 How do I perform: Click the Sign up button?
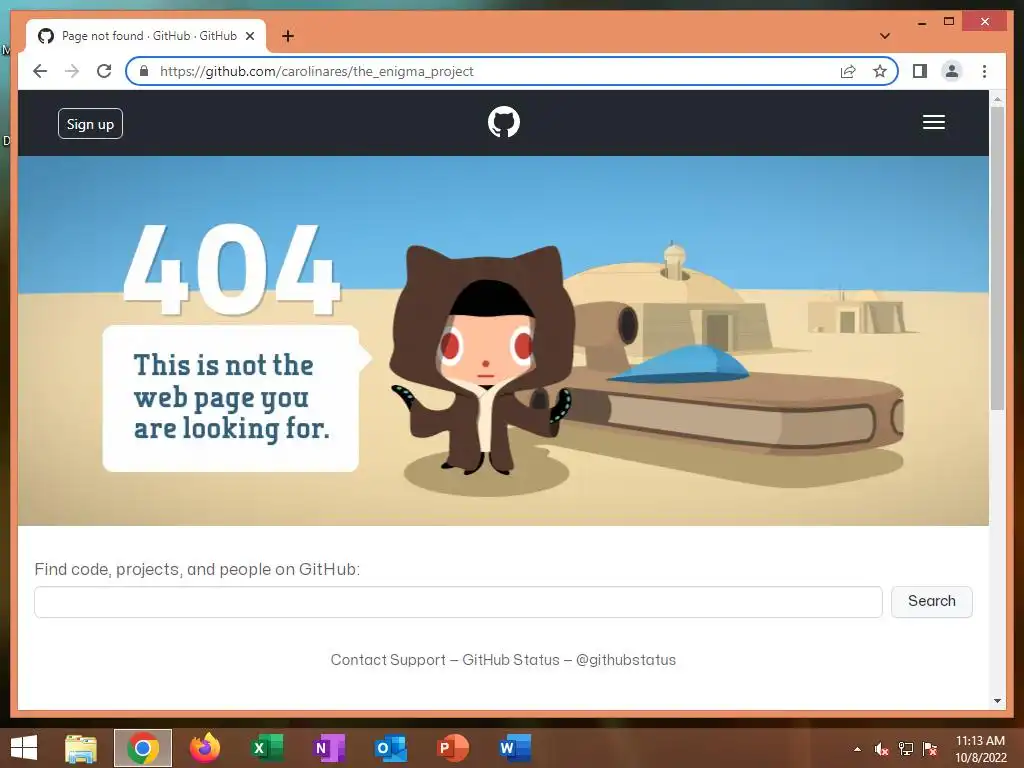90,123
